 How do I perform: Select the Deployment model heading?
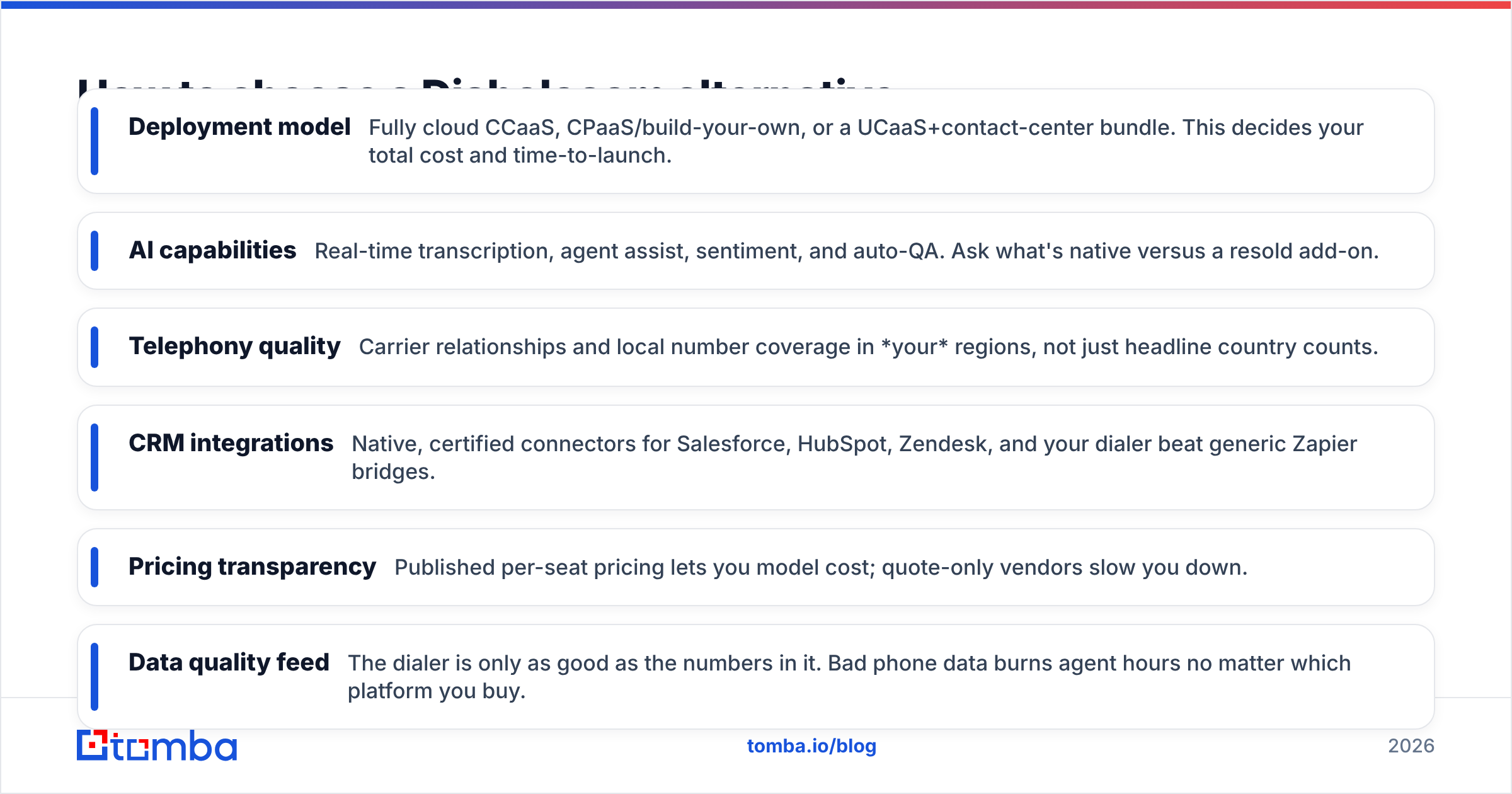pyautogui.click(x=239, y=127)
